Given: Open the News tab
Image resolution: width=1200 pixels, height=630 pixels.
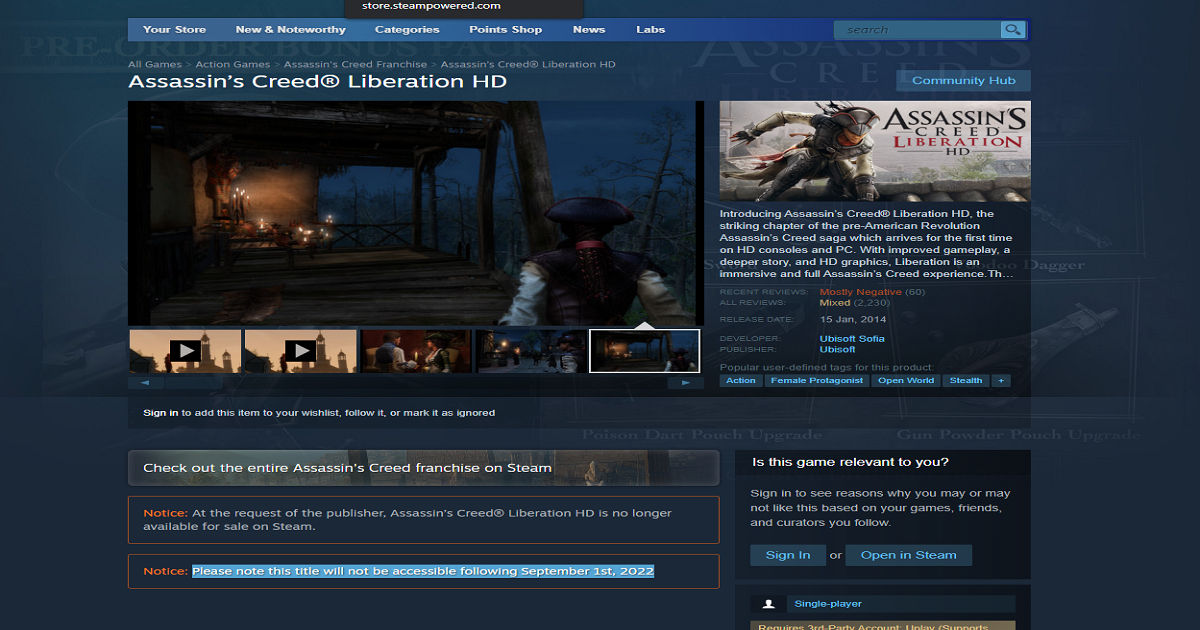Looking at the screenshot, I should (589, 30).
